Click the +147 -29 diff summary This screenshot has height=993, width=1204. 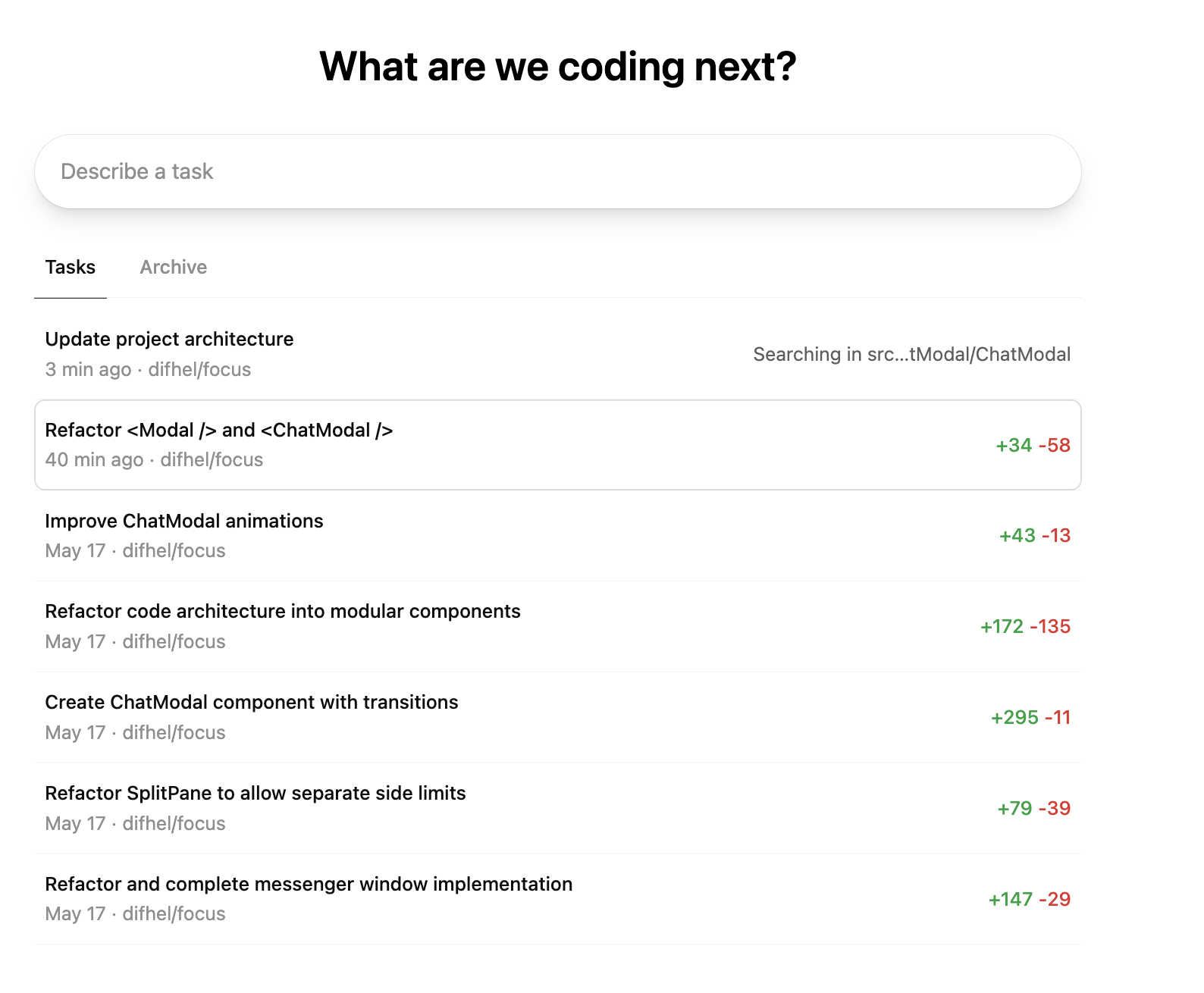click(1030, 899)
